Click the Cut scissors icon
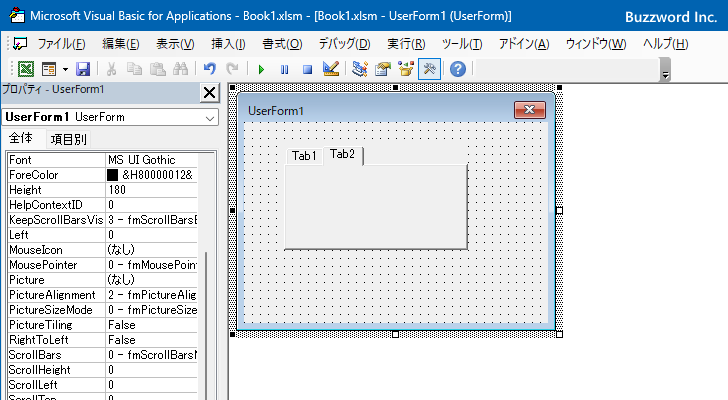The image size is (728, 400). pos(111,69)
